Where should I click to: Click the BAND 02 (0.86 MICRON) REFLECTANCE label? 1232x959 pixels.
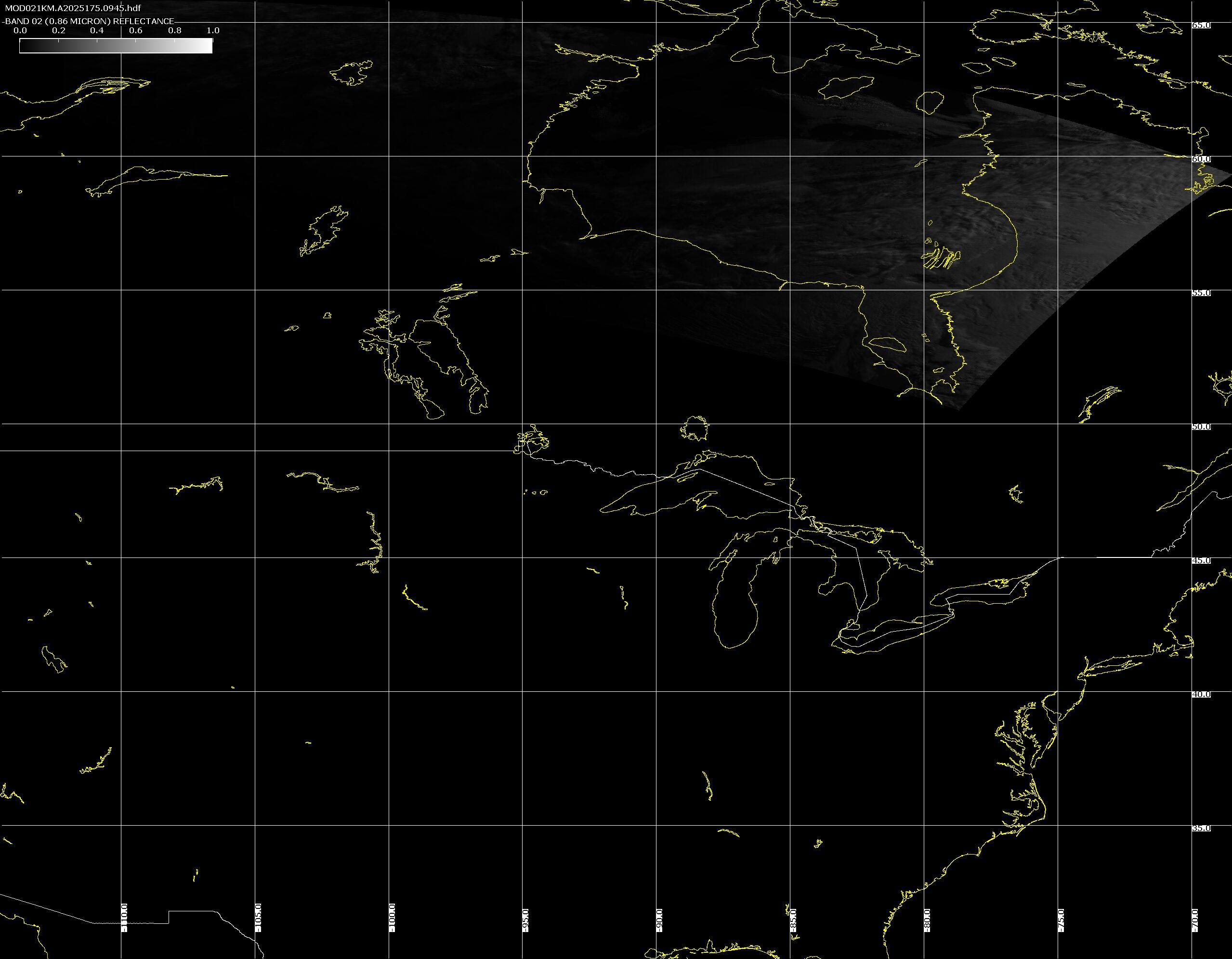(x=90, y=22)
